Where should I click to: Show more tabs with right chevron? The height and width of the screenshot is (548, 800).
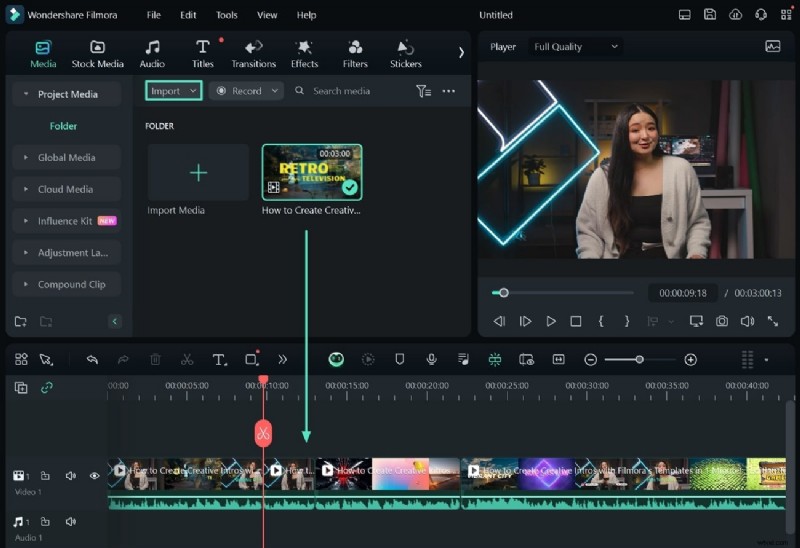coord(461,53)
